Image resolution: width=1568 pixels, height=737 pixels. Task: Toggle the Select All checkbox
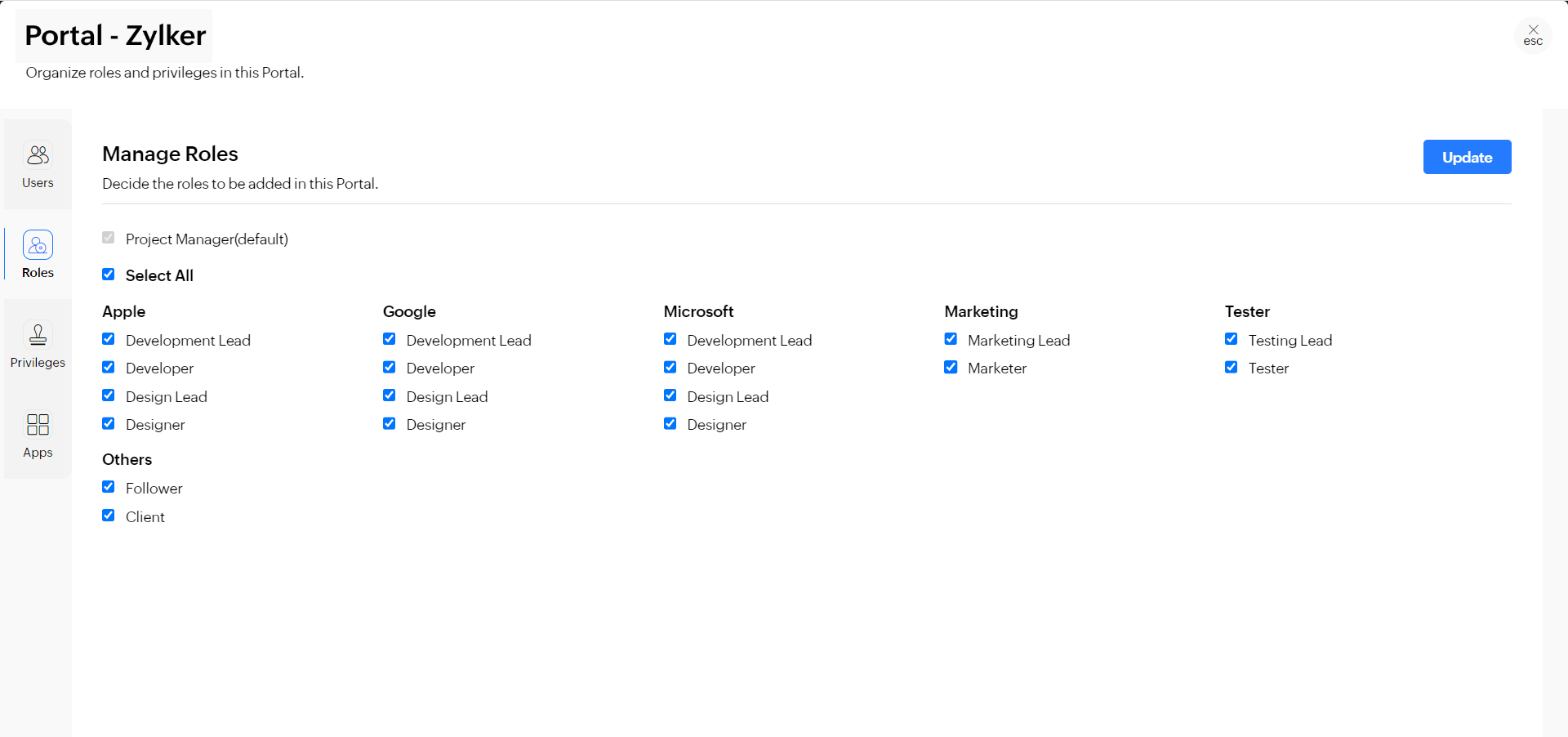(109, 275)
